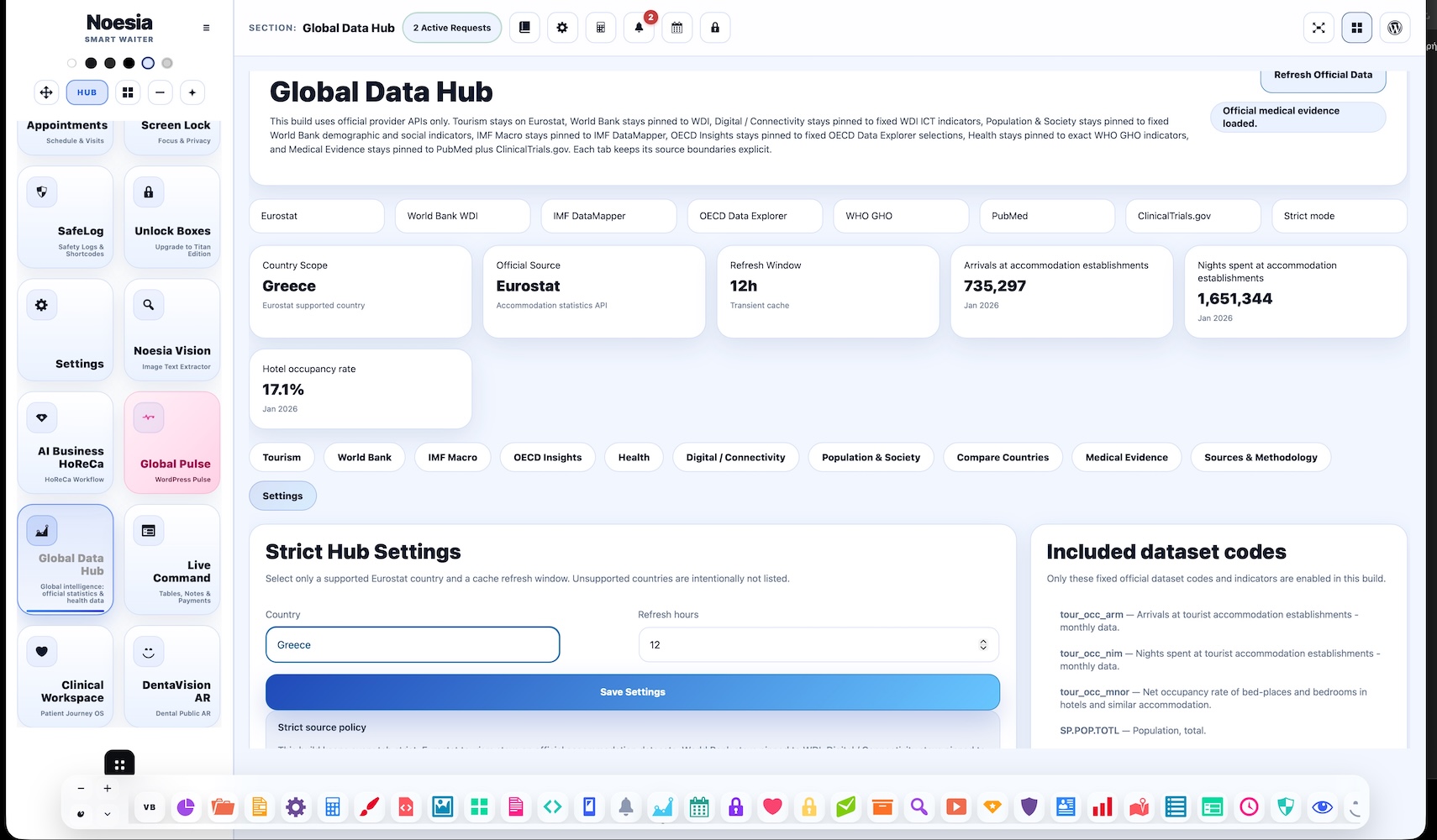Open the calculator icon in top toolbar
Screen dimensions: 1437x840
tap(601, 28)
